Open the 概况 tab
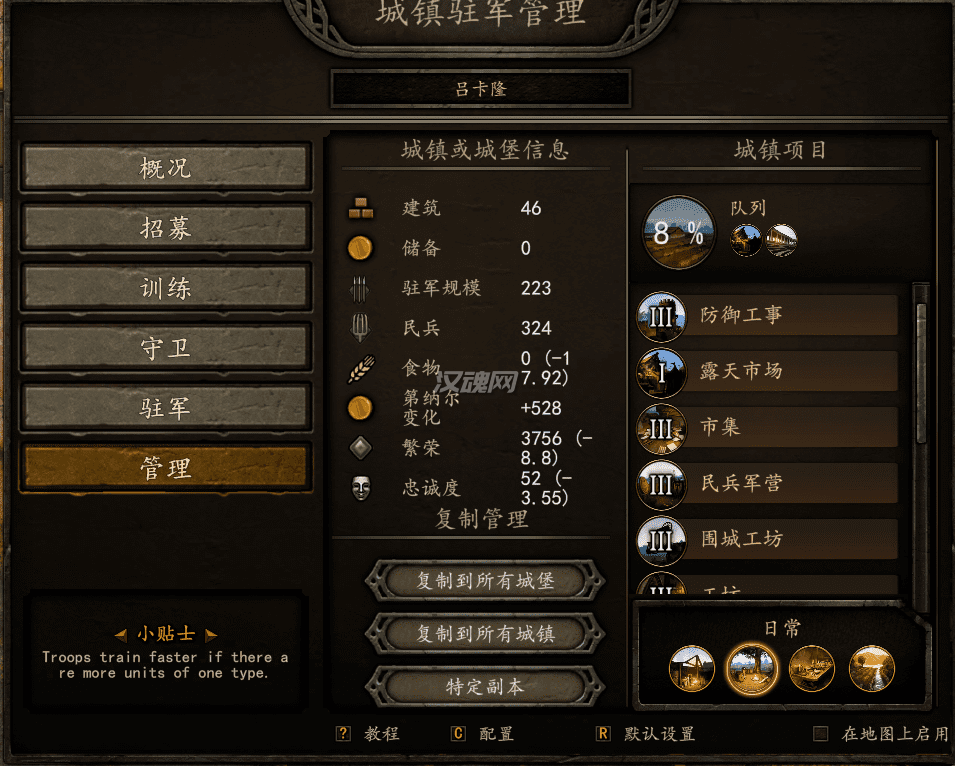Viewport: 955px width, 766px height. pyautogui.click(x=166, y=167)
